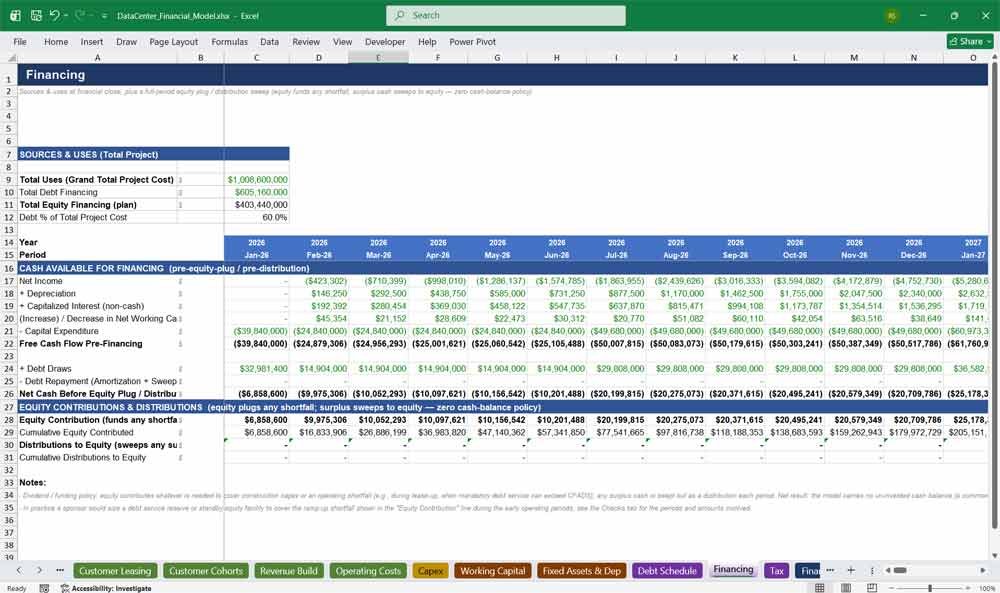Open the Help ribbon tab

tap(427, 41)
